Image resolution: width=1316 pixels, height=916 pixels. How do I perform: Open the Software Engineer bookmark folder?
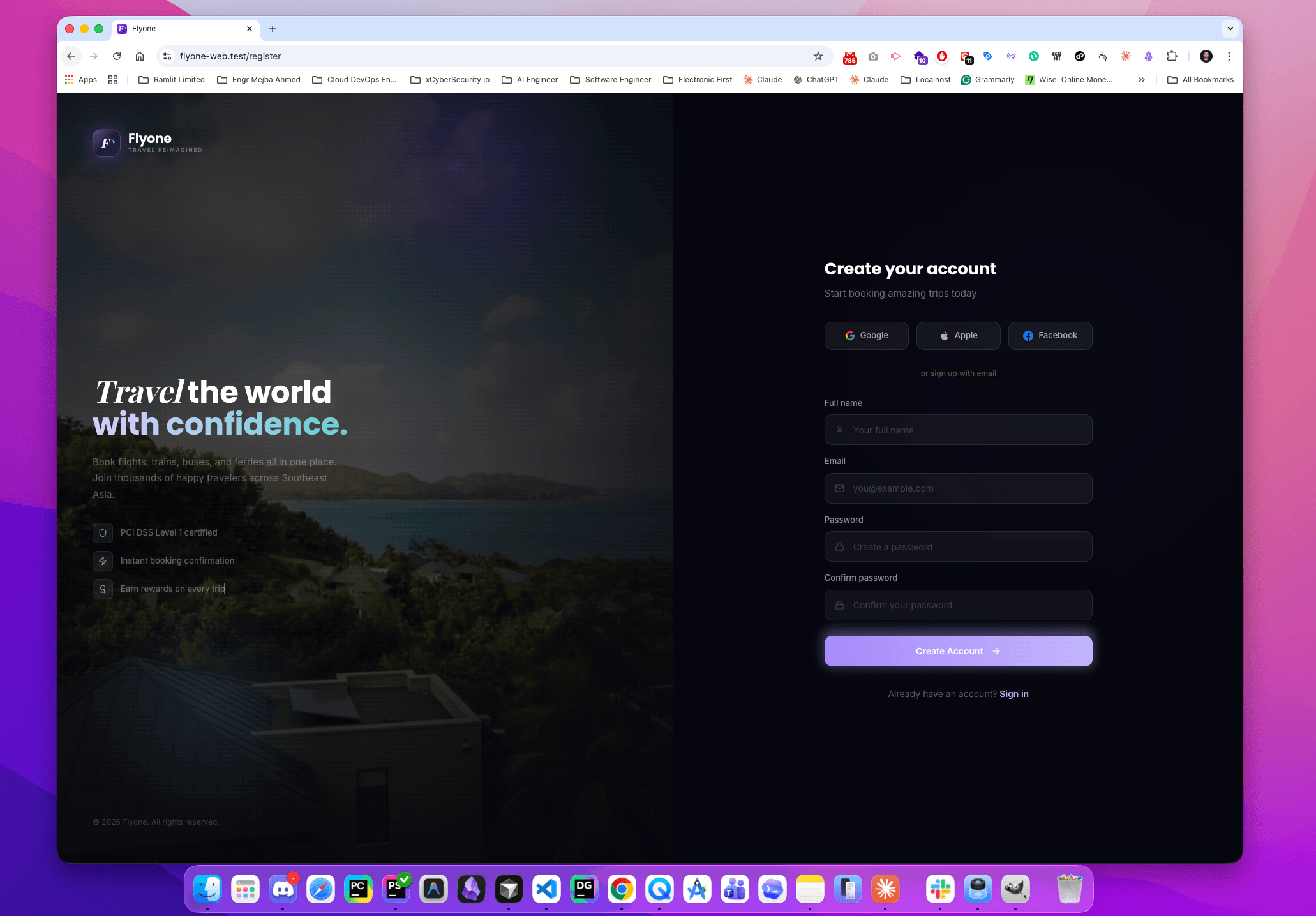(611, 80)
